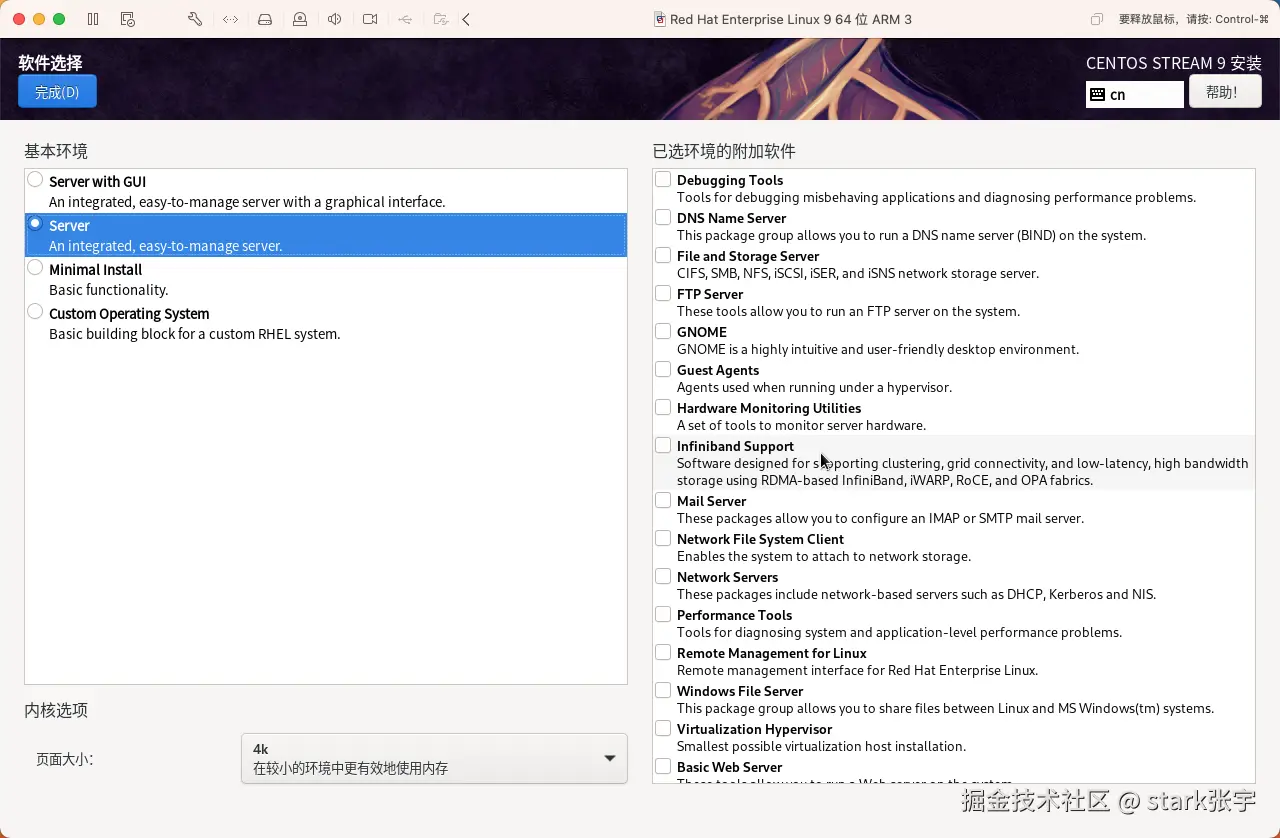Viewport: 1280px width, 838px height.
Task: Click the hard disk icon in the toolbar
Action: (x=265, y=19)
